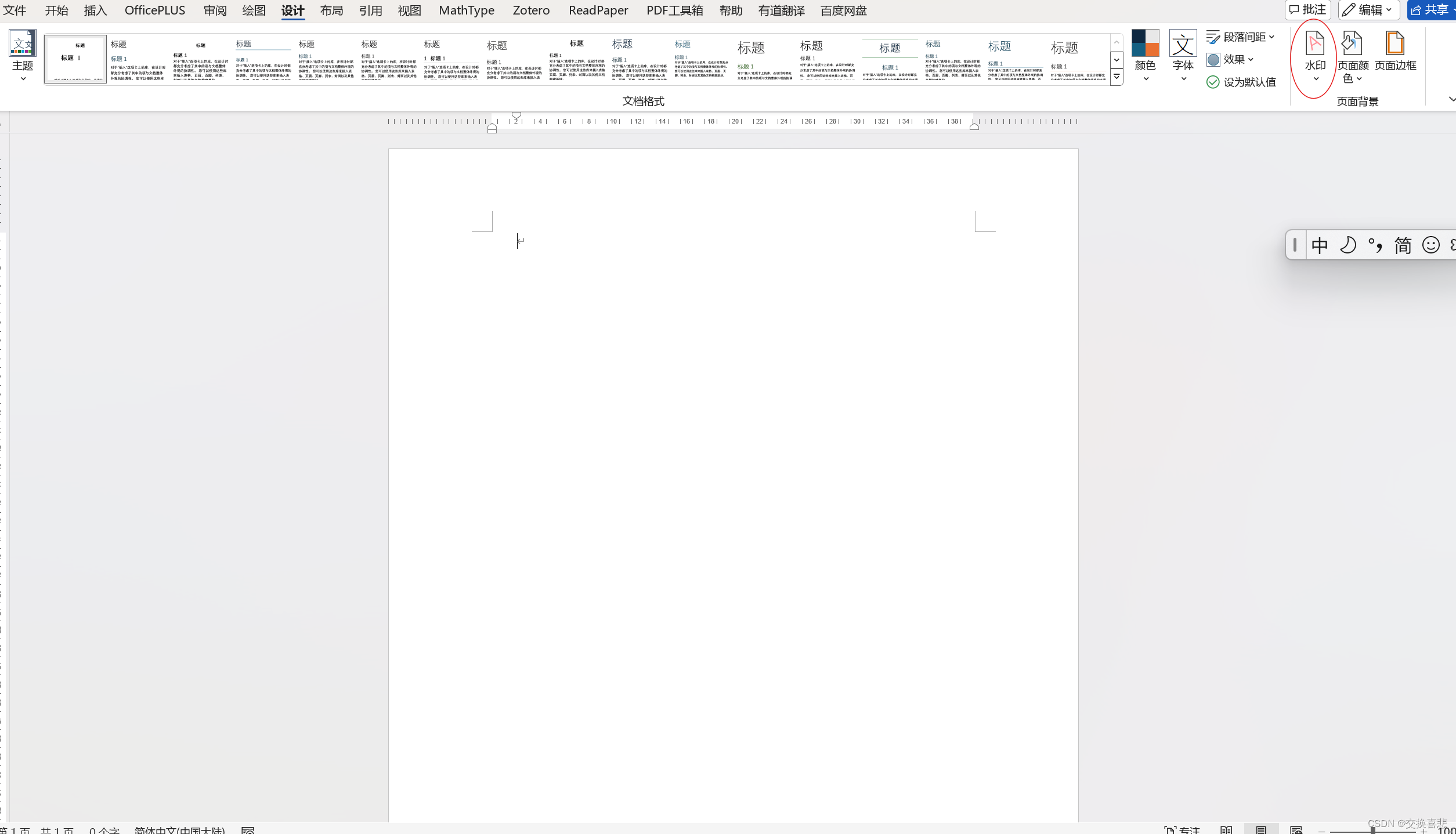Open the 颜色 theme colors palette

click(x=1145, y=56)
